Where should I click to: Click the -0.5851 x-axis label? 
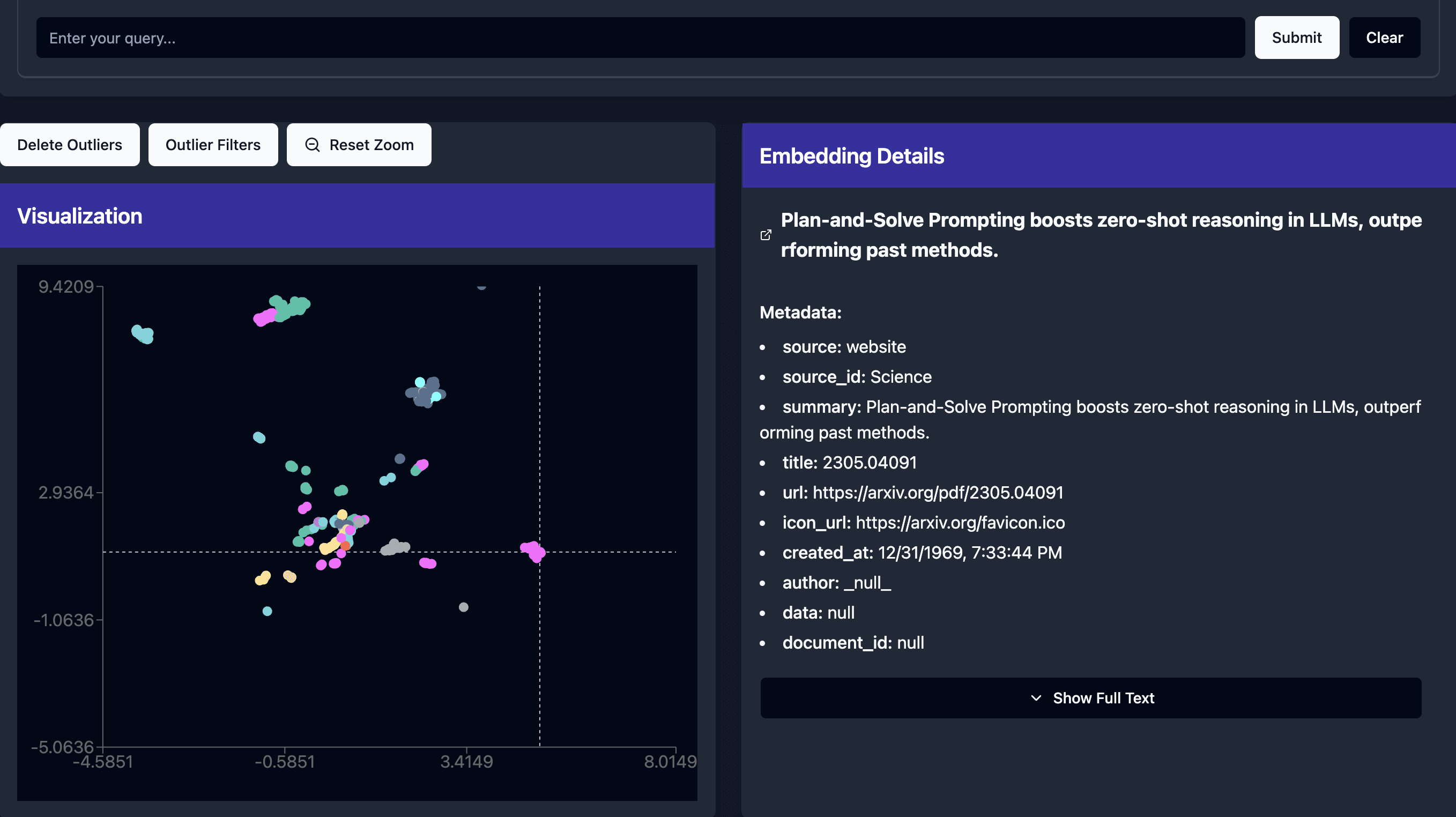point(284,762)
